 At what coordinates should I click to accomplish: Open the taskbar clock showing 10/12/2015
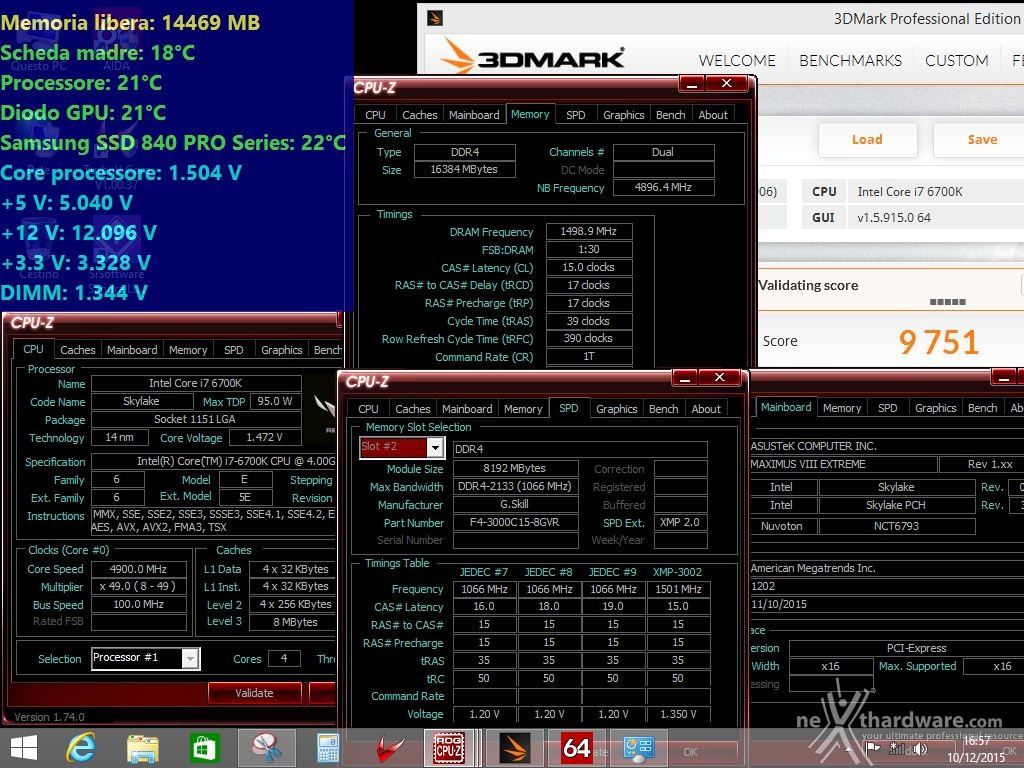tap(976, 750)
